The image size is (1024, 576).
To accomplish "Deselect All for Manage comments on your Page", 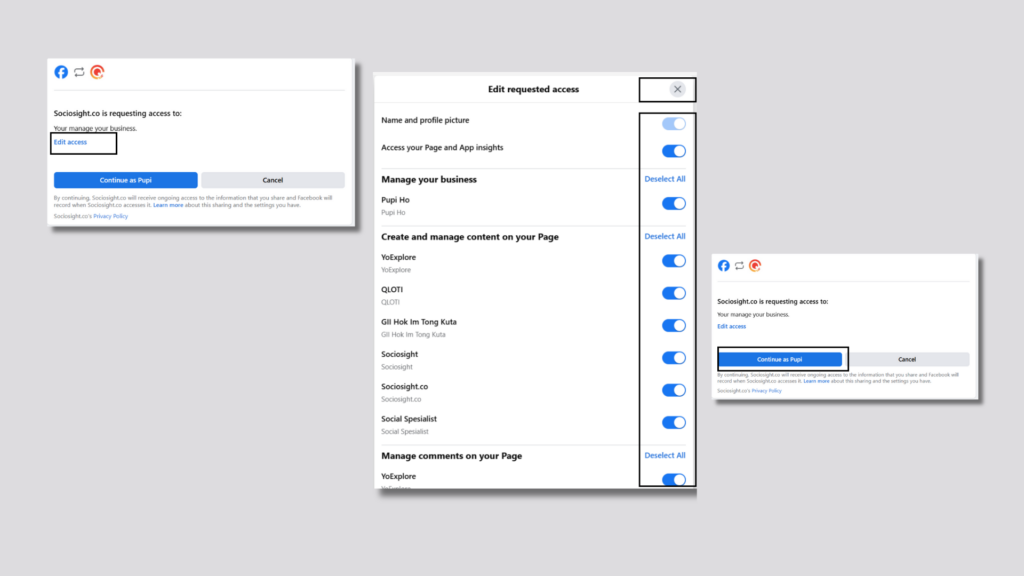I will click(665, 455).
